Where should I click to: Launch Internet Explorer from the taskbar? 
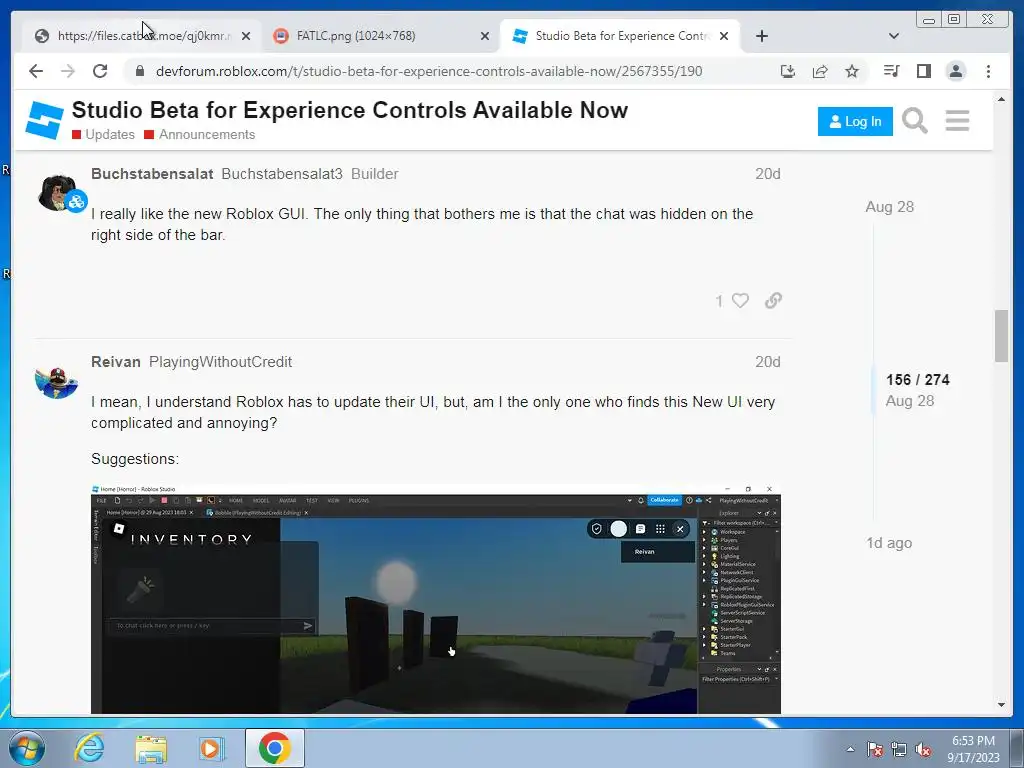(89, 748)
